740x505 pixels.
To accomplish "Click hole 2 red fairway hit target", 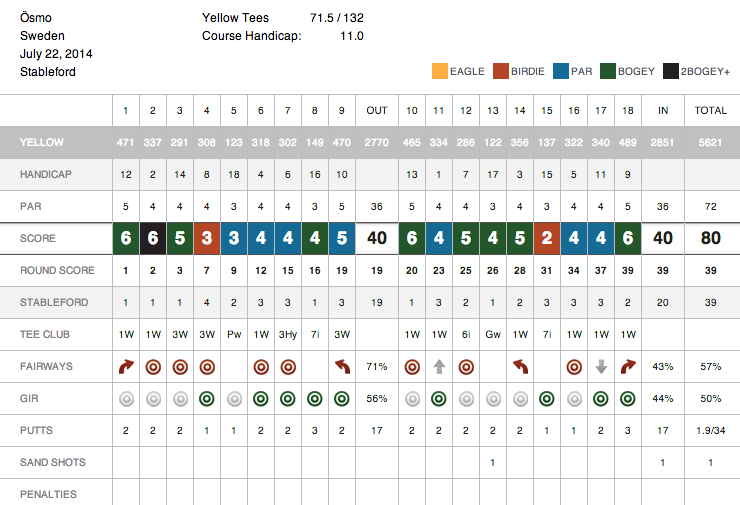I will [x=153, y=367].
